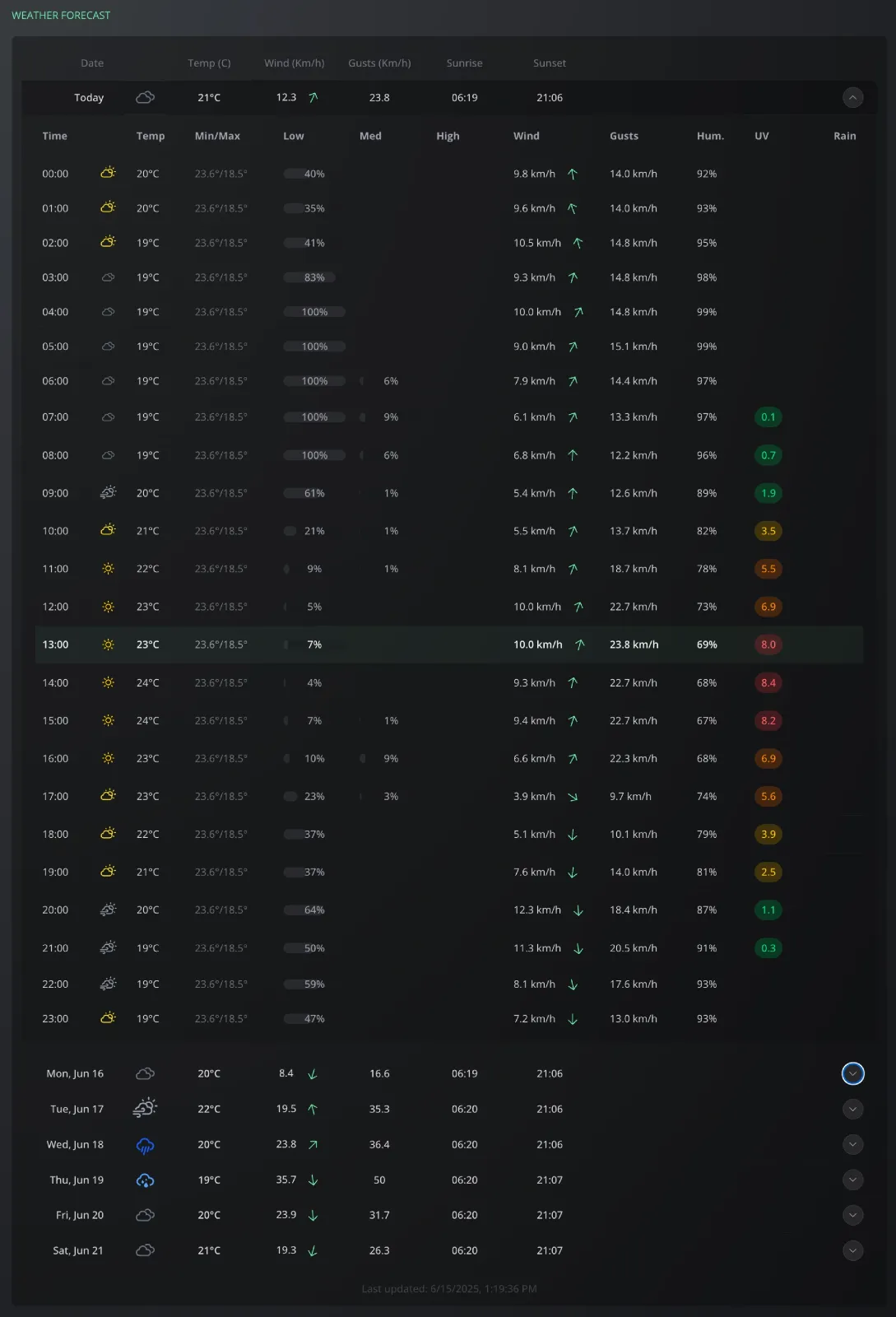Click the 64% low-probability bar at 20:00

click(x=304, y=910)
